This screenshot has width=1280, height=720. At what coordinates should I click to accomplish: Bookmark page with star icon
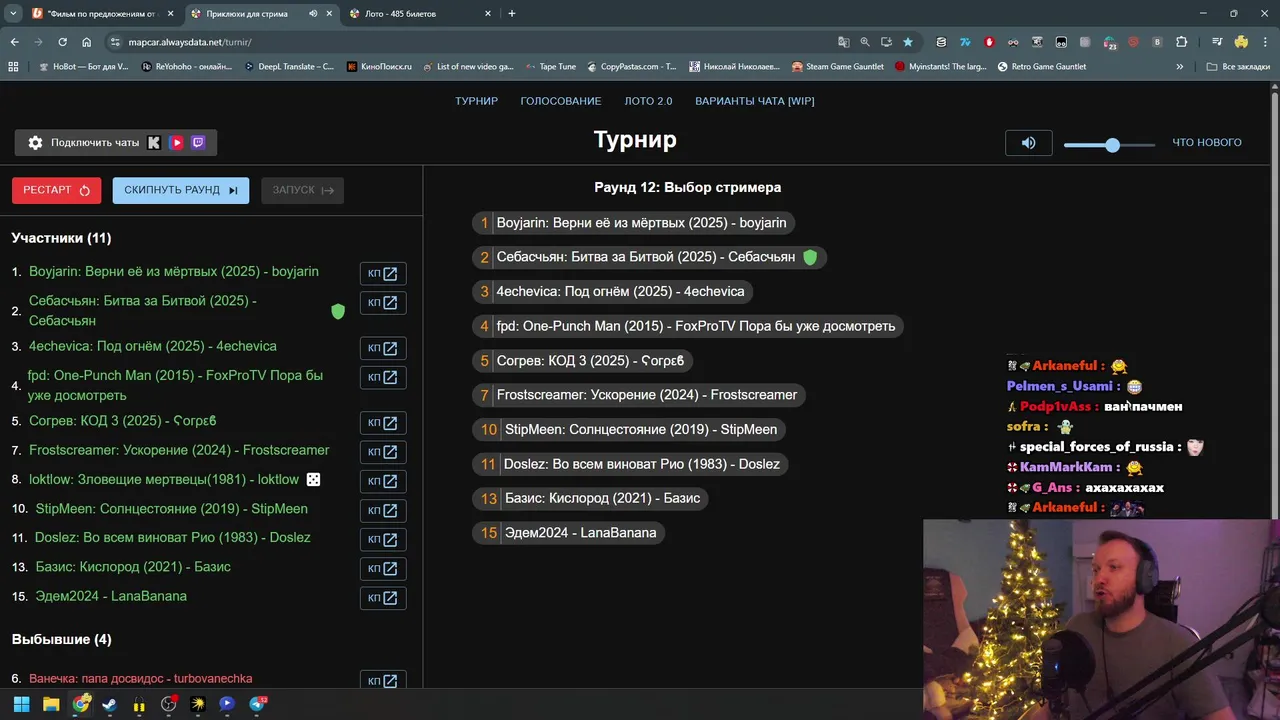click(x=908, y=42)
